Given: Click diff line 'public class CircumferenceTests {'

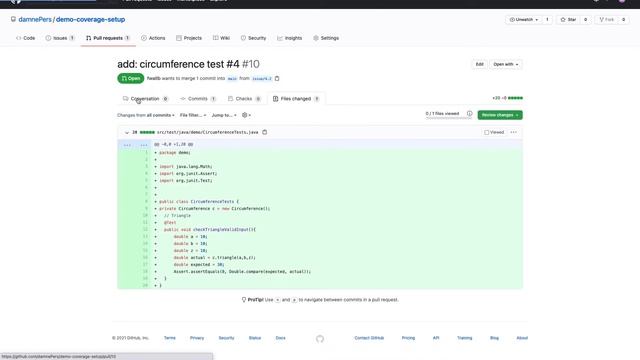Looking at the screenshot, I should pos(198,202).
